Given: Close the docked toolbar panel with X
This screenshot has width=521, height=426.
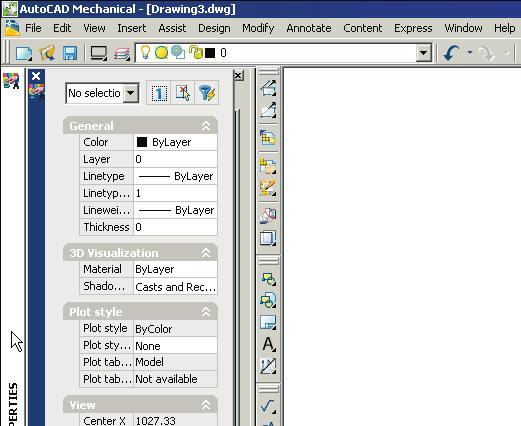Looking at the screenshot, I should (x=238, y=76).
